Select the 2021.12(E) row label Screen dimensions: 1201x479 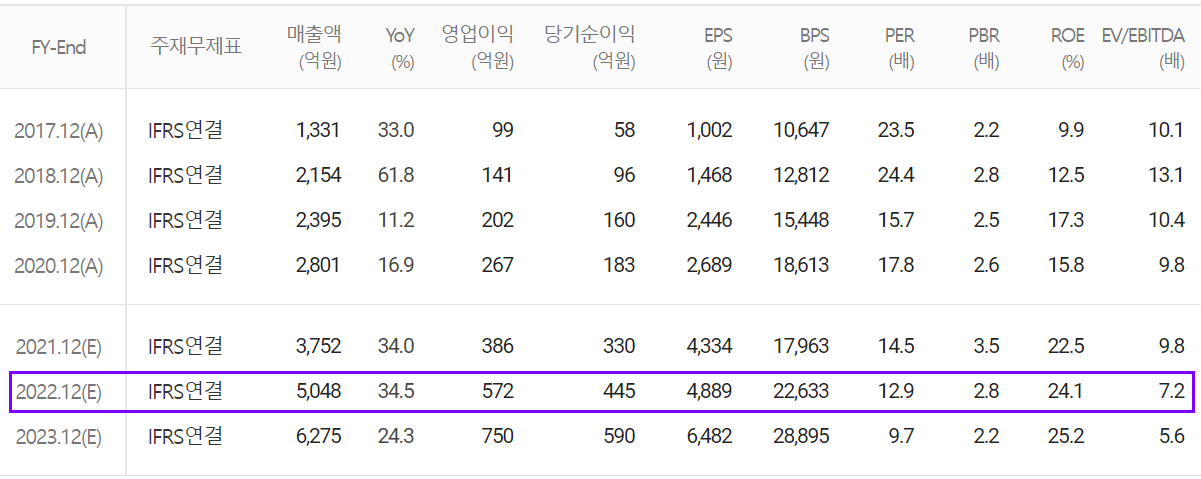coord(59,346)
